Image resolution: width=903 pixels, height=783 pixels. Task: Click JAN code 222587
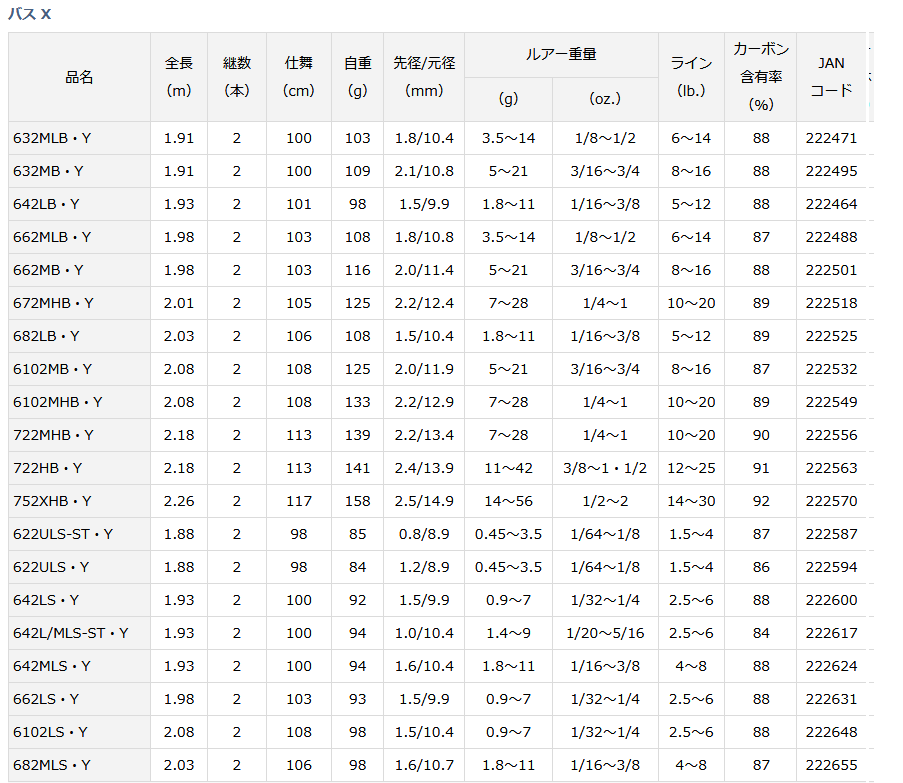click(x=832, y=534)
